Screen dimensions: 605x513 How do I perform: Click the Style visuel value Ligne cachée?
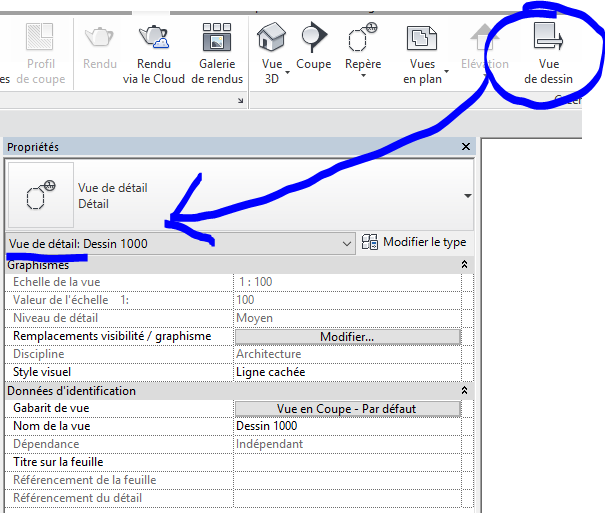(348, 372)
